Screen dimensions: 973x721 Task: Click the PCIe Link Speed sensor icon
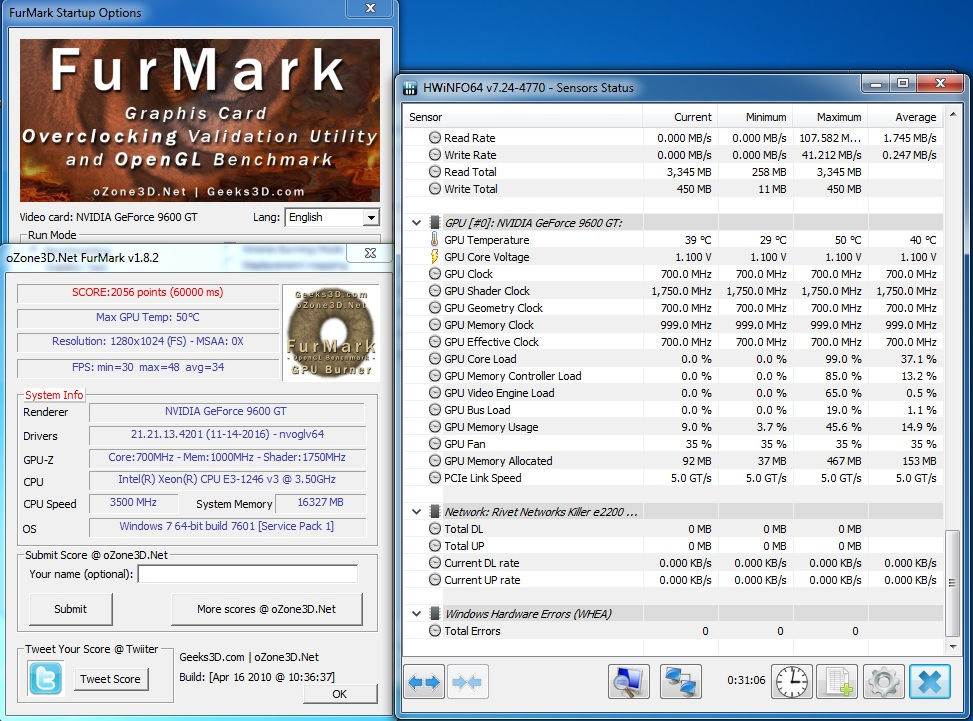(435, 478)
